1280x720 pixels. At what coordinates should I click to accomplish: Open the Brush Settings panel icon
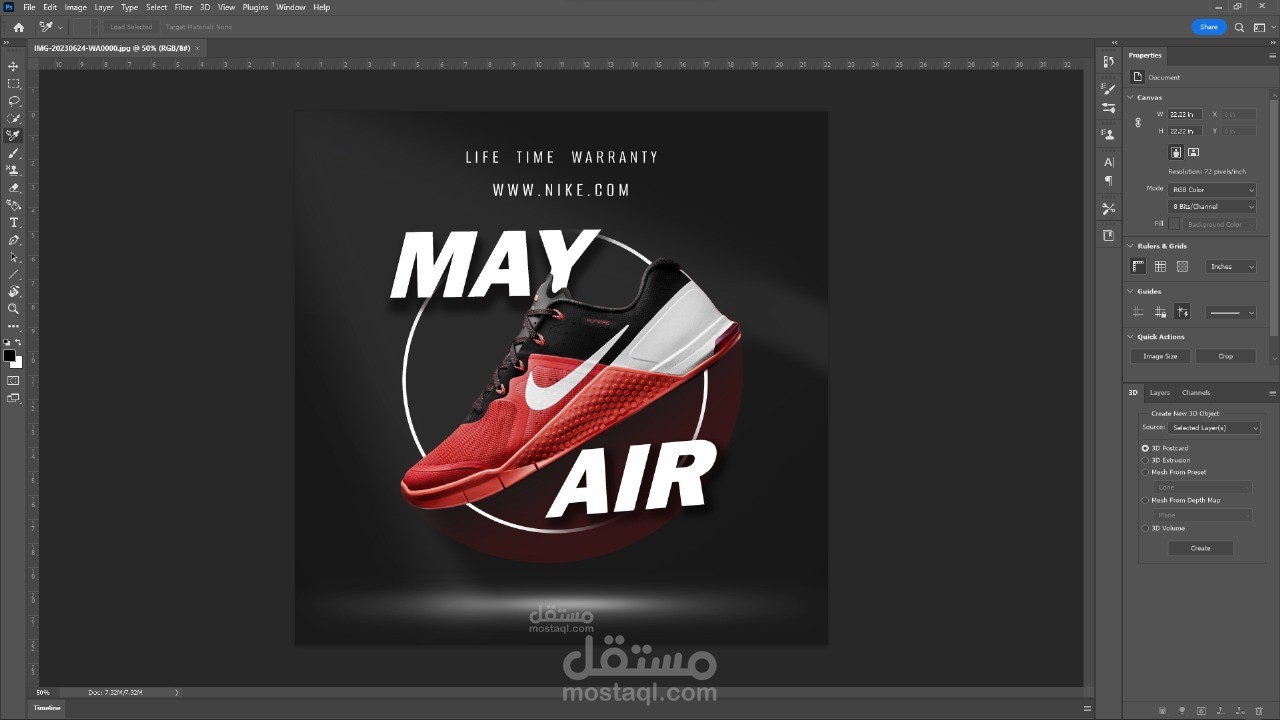coord(1108,89)
